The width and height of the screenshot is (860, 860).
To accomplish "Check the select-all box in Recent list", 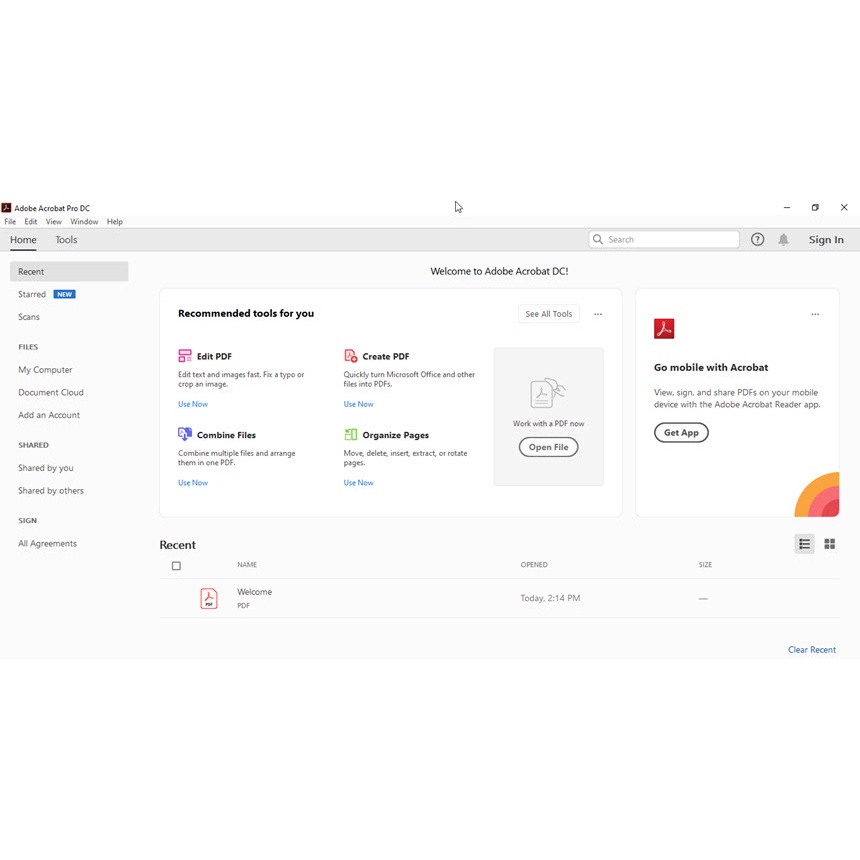I will (x=176, y=565).
